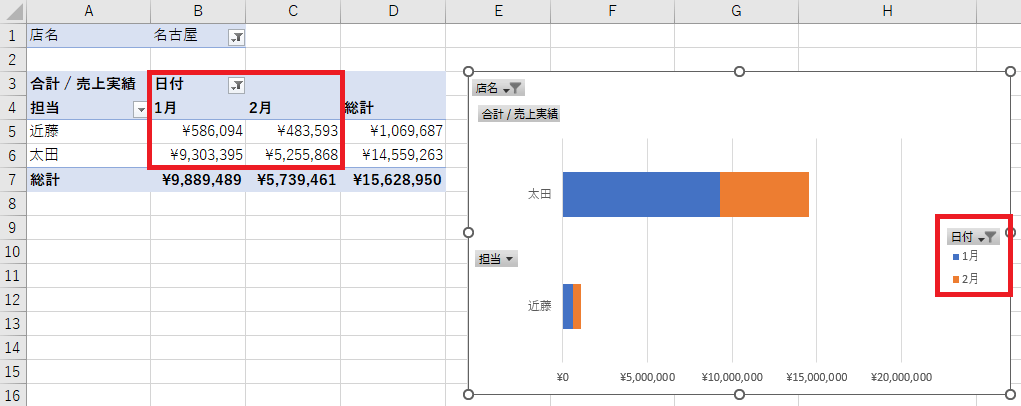The height and width of the screenshot is (406, 1021).
Task: Click the orange bar segment for 太田
Action: (764, 194)
